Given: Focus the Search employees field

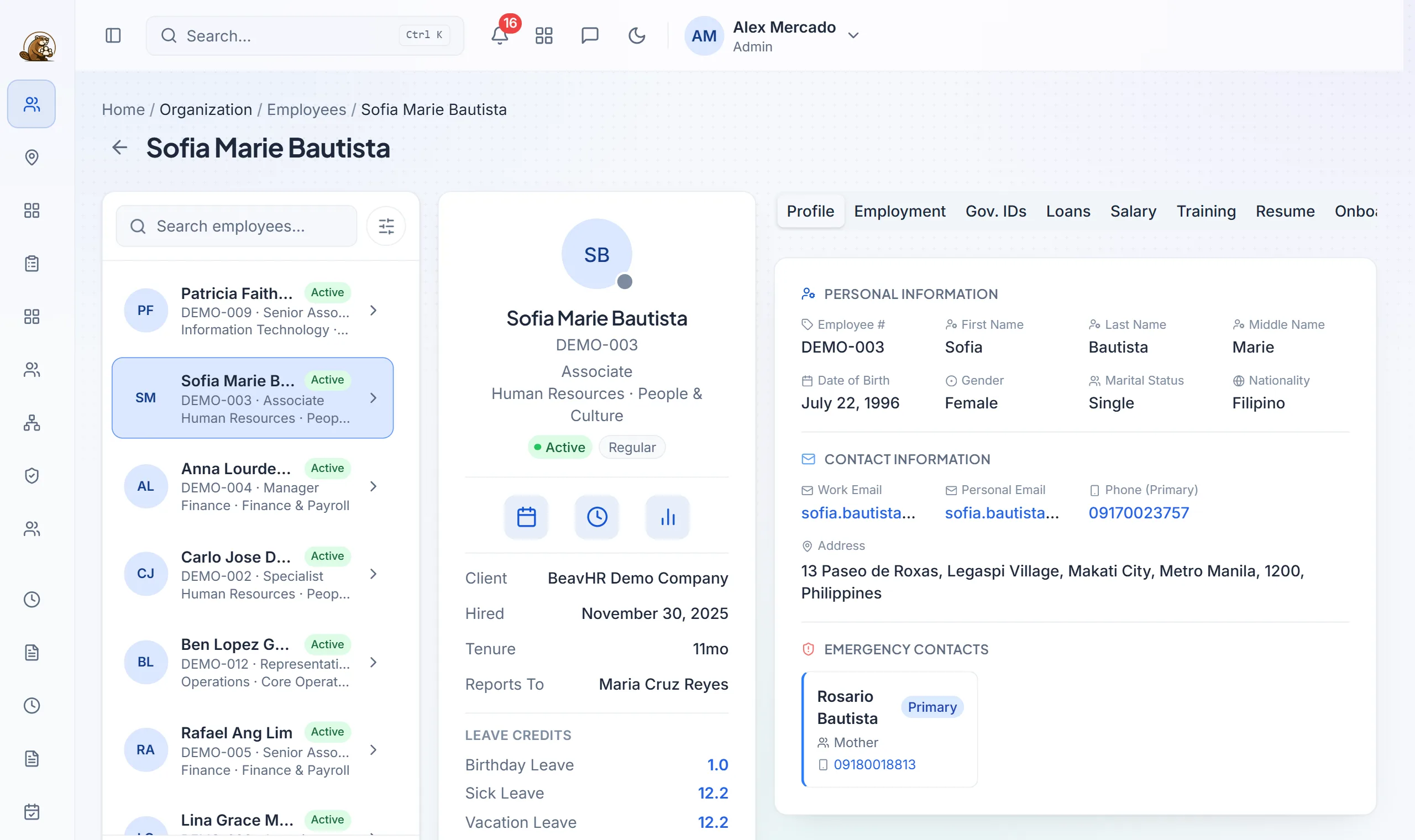Looking at the screenshot, I should coord(237,227).
